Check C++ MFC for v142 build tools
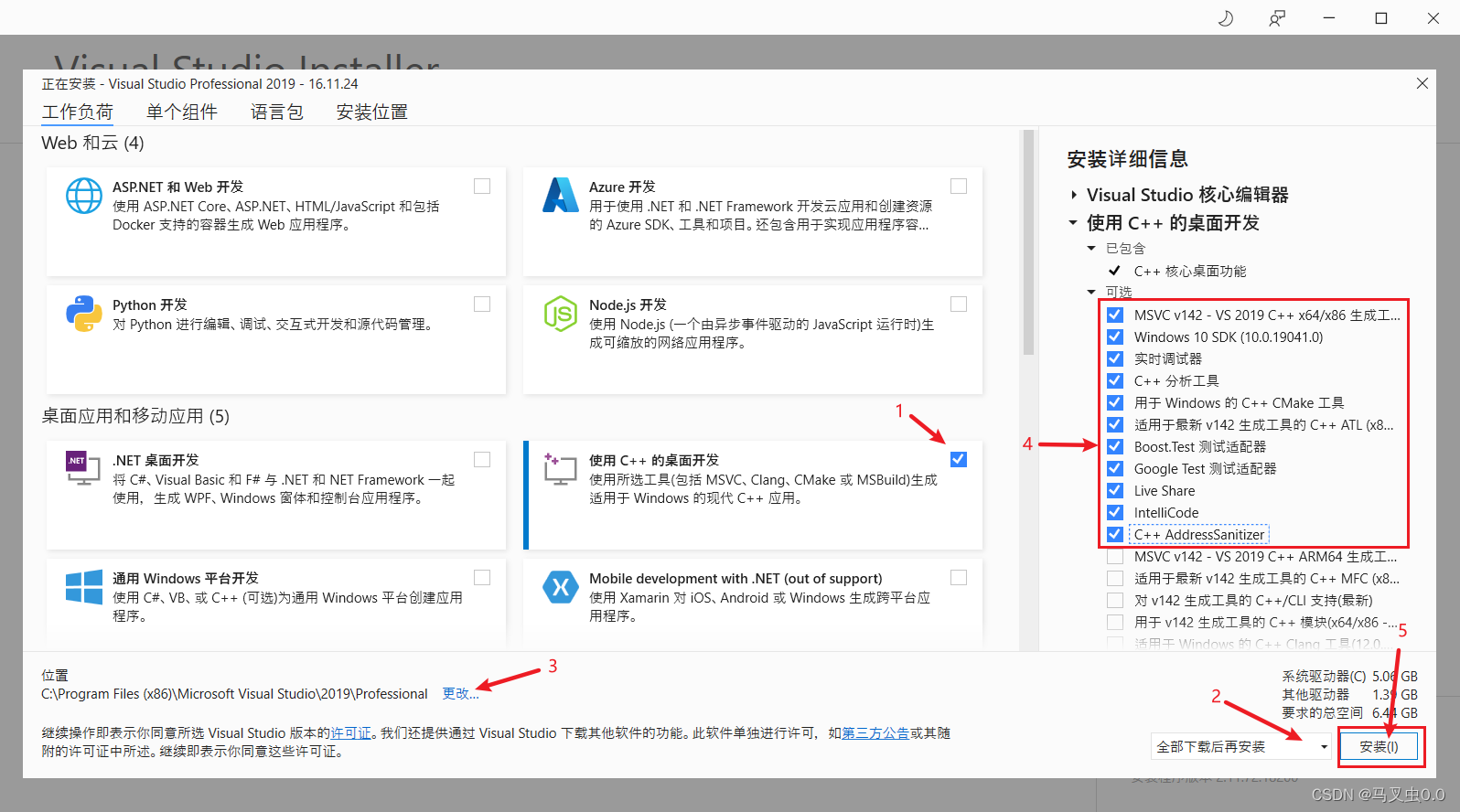The height and width of the screenshot is (812, 1460). [x=1115, y=578]
